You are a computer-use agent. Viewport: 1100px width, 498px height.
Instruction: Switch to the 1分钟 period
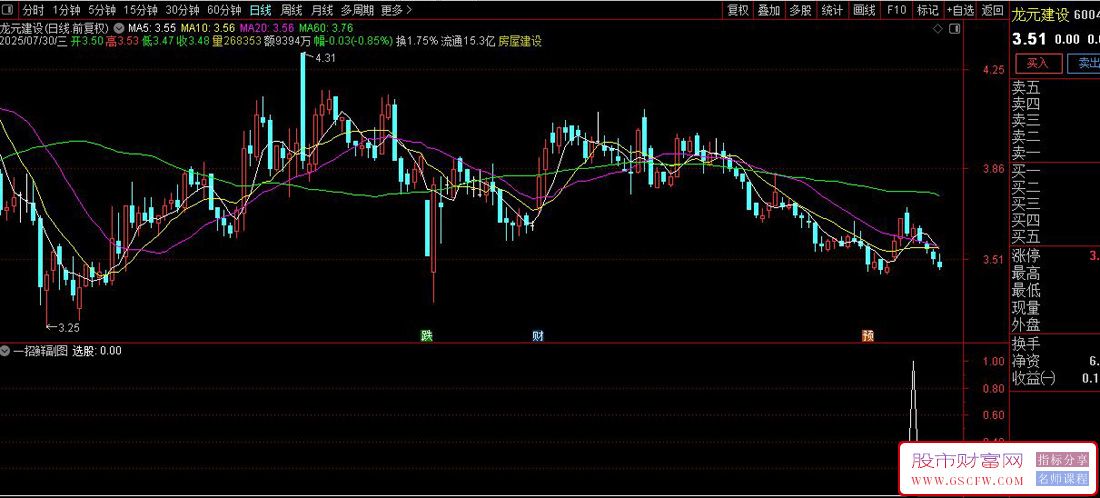[66, 10]
